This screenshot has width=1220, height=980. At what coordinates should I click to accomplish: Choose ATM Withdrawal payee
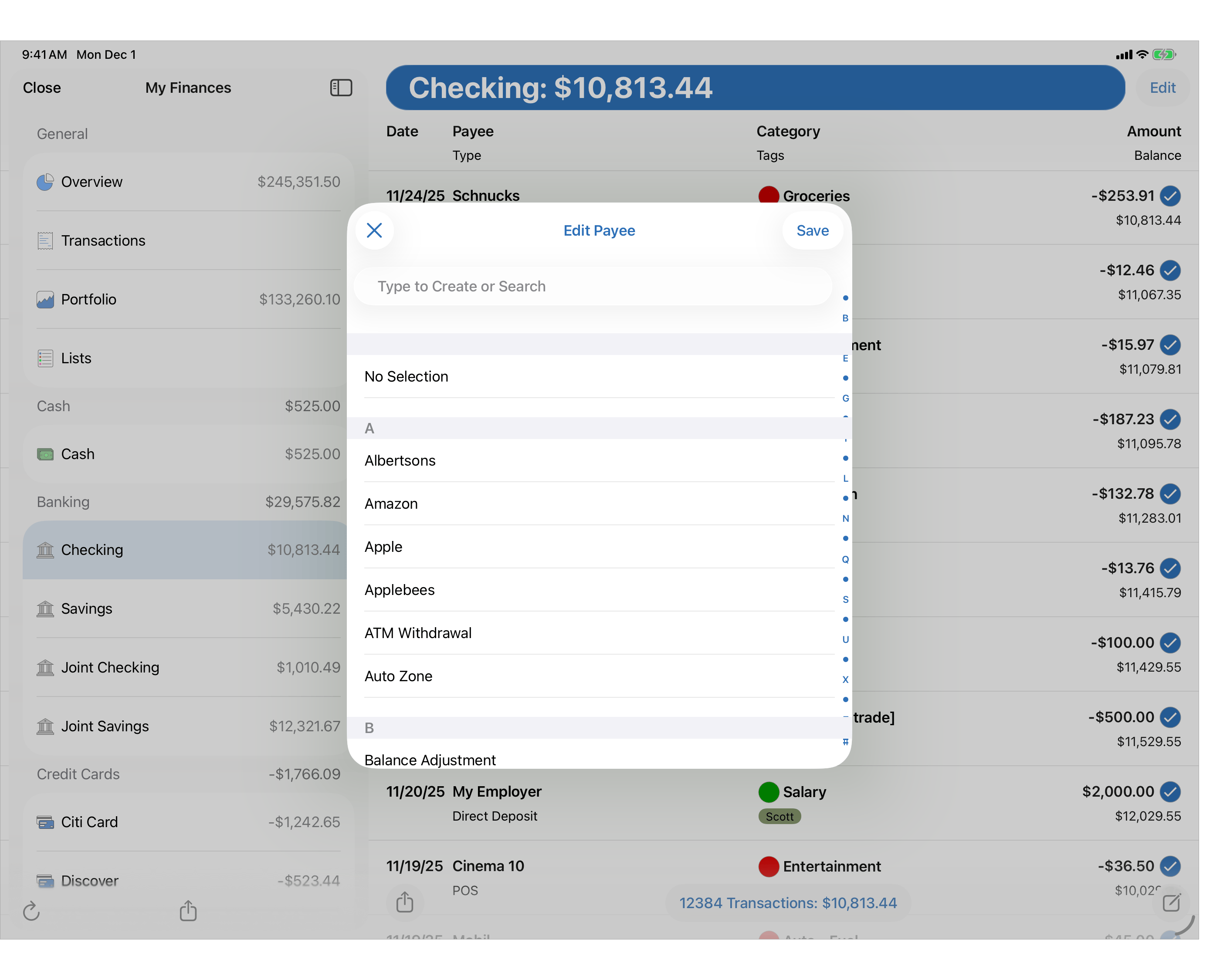click(417, 632)
